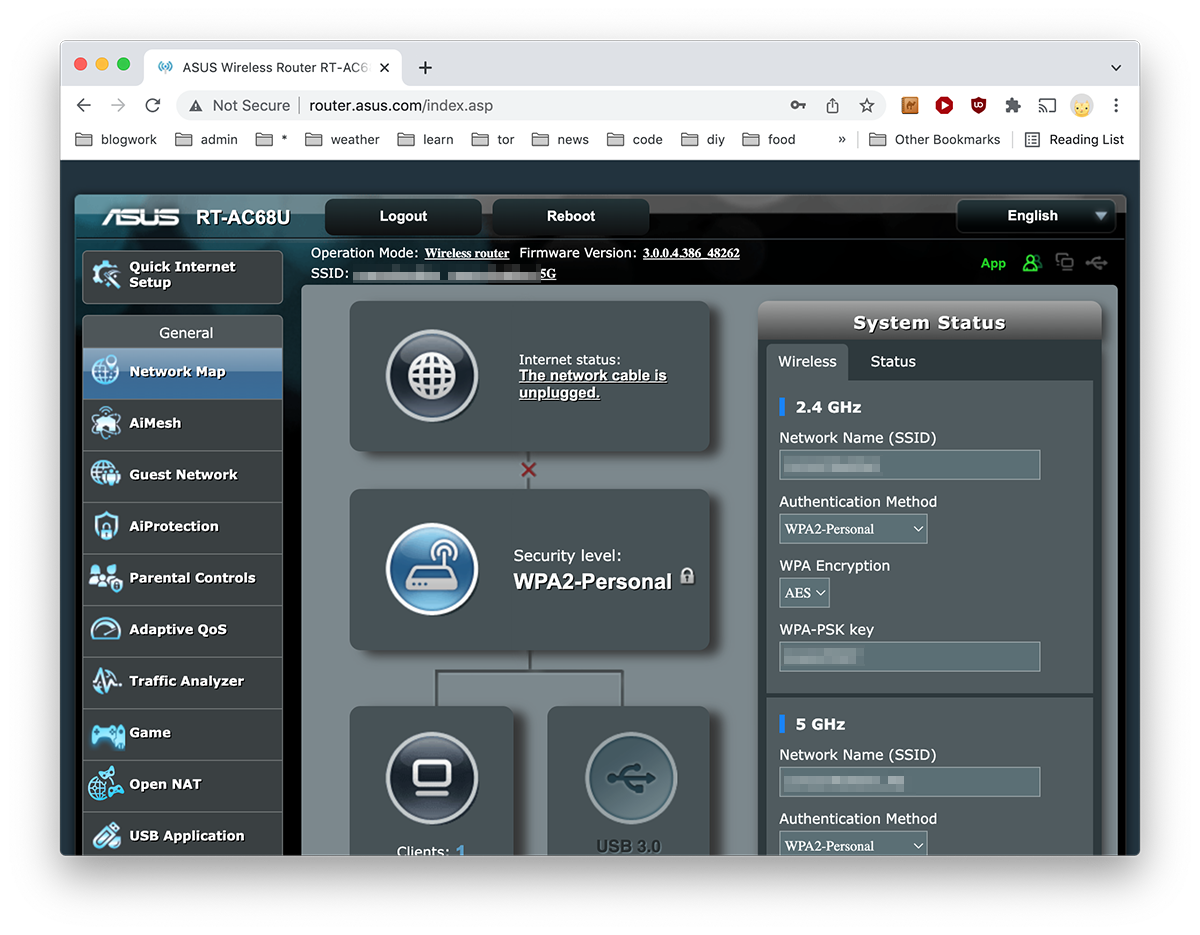Open the firmware version link
Viewport: 1200px width, 935px height.
pyautogui.click(x=691, y=253)
